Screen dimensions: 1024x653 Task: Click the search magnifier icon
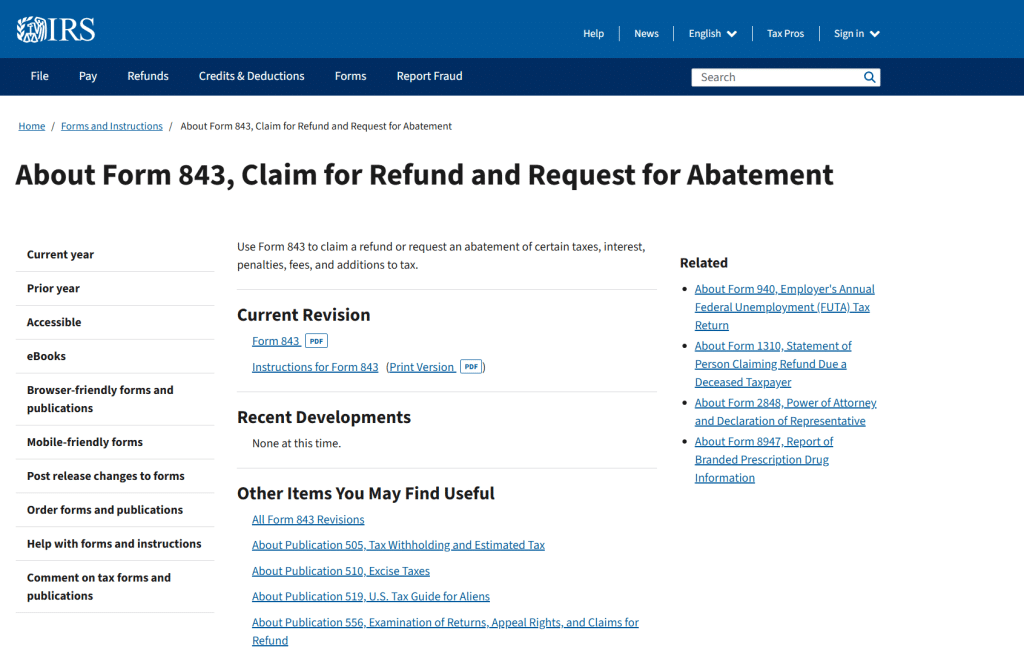[x=869, y=77]
